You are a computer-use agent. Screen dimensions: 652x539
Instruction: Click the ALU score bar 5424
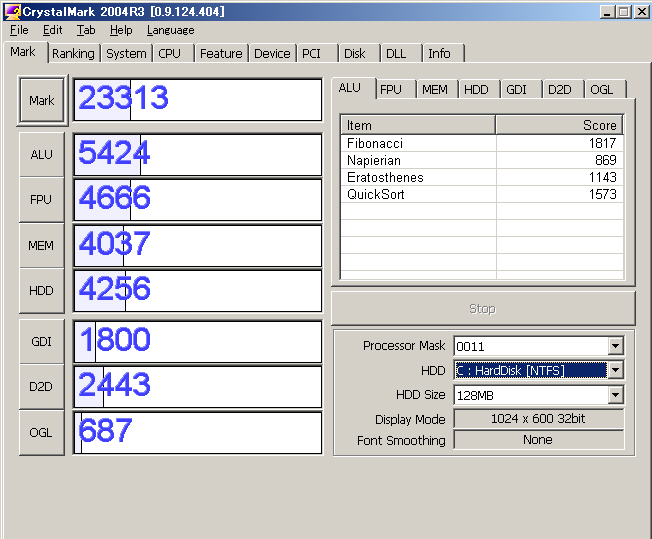click(198, 155)
